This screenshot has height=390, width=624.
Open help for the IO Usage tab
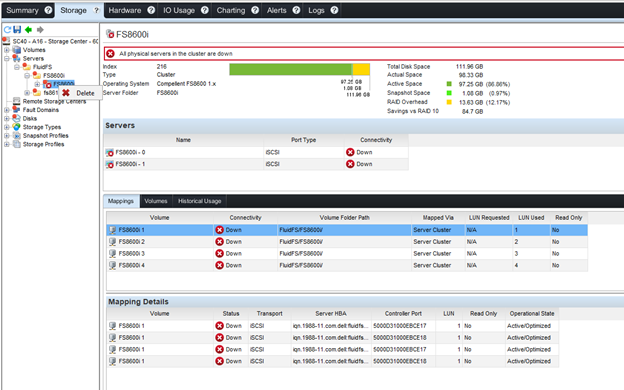(x=205, y=10)
